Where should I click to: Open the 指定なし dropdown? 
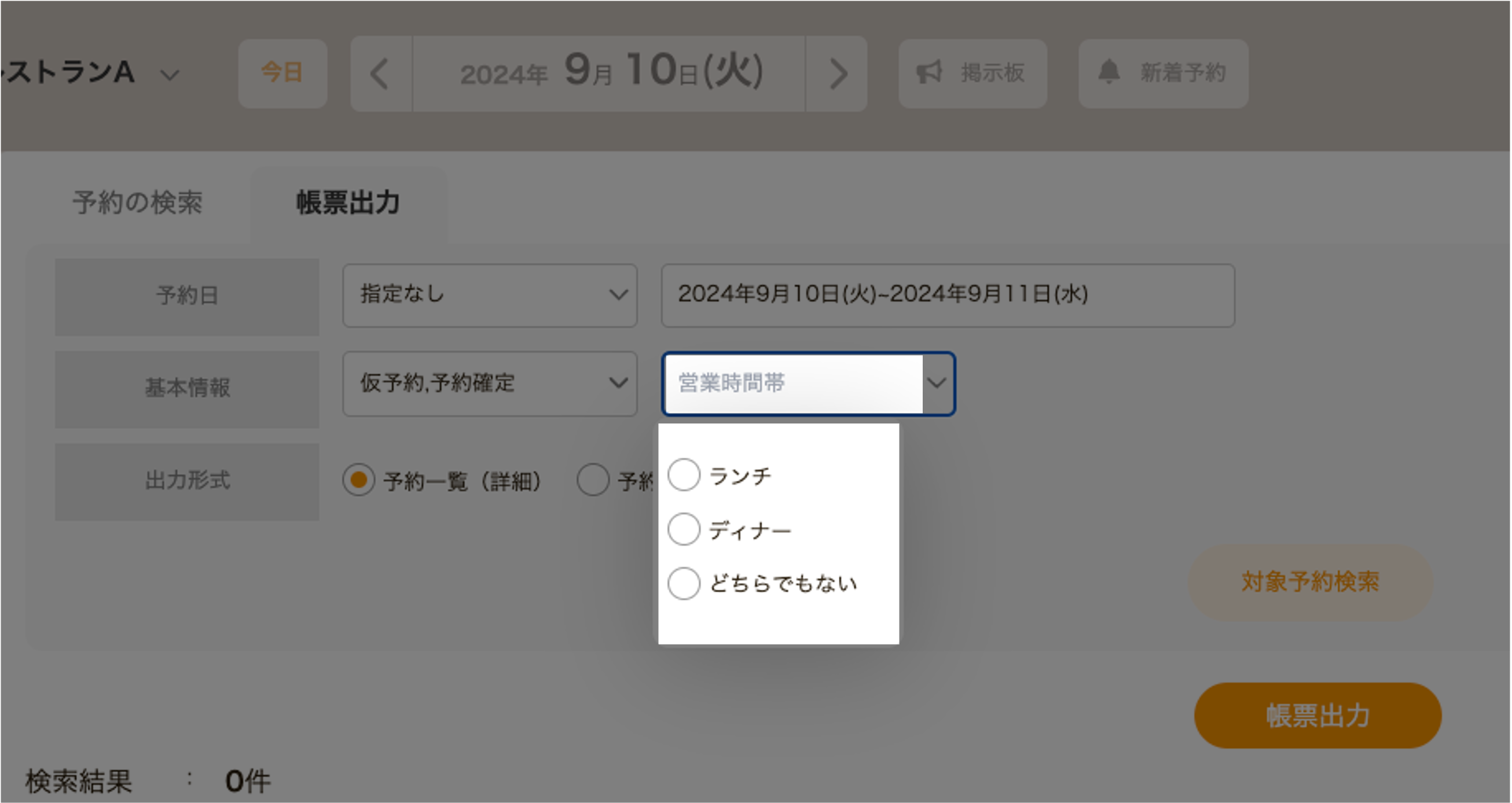(490, 295)
